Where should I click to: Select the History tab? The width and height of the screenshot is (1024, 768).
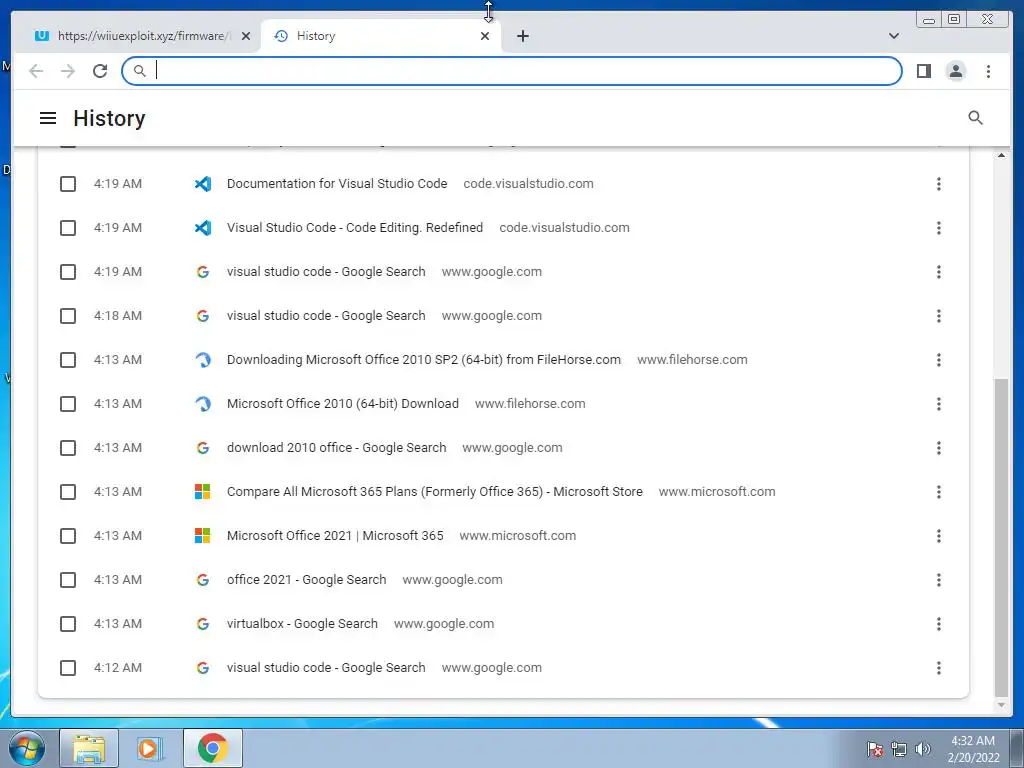pyautogui.click(x=381, y=36)
